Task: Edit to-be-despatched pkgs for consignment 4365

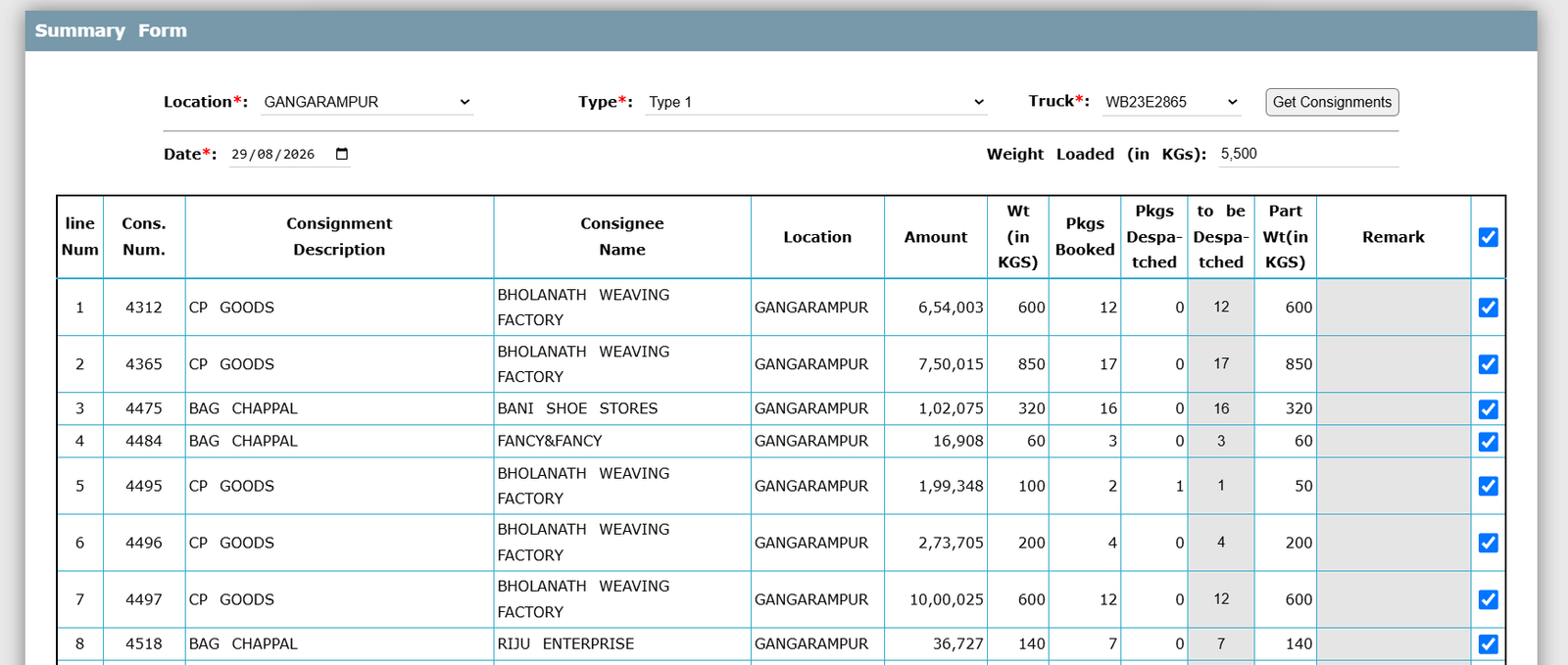Action: (x=1221, y=363)
